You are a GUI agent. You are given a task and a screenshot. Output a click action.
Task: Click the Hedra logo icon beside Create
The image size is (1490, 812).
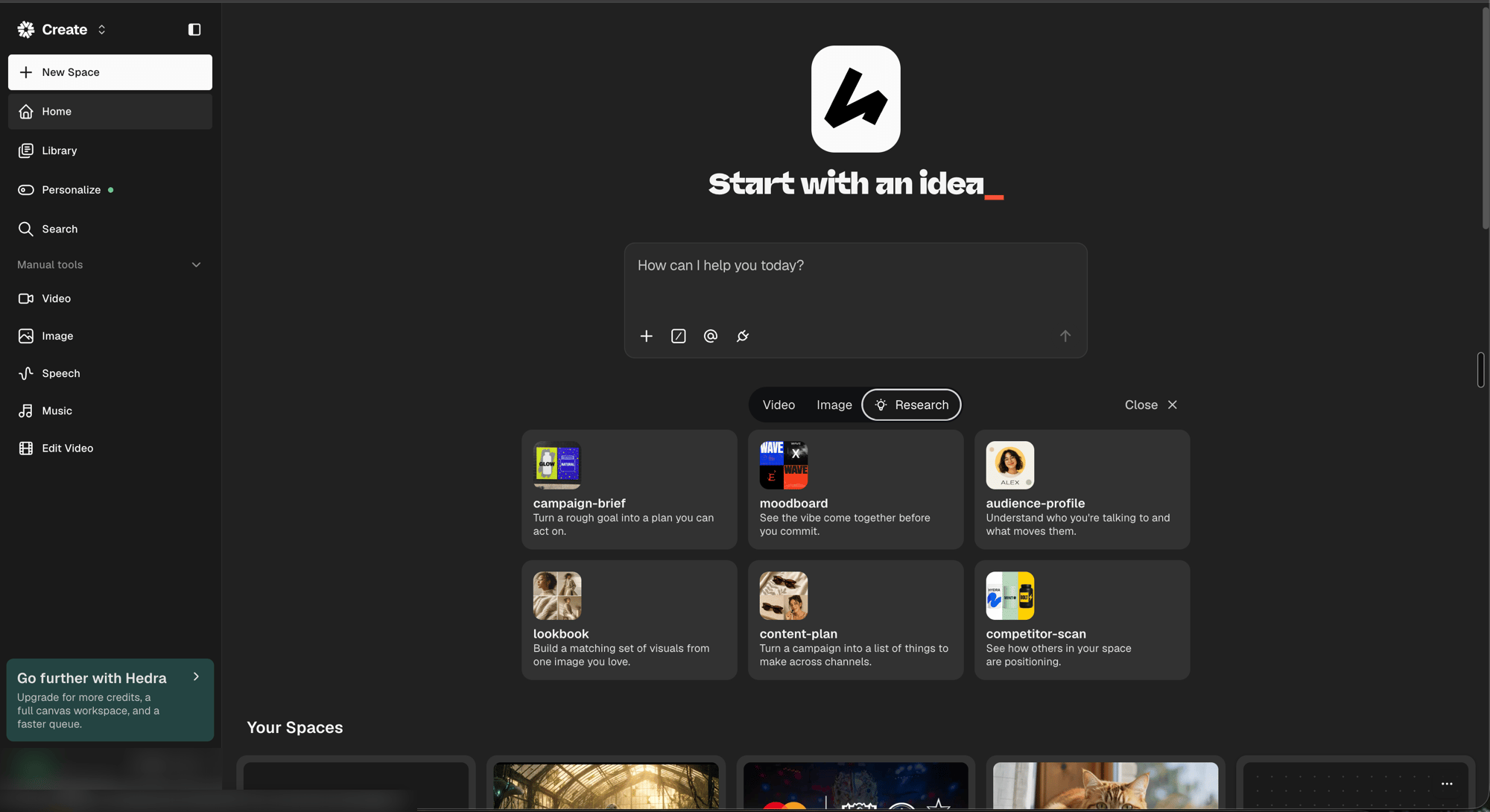pyautogui.click(x=26, y=30)
